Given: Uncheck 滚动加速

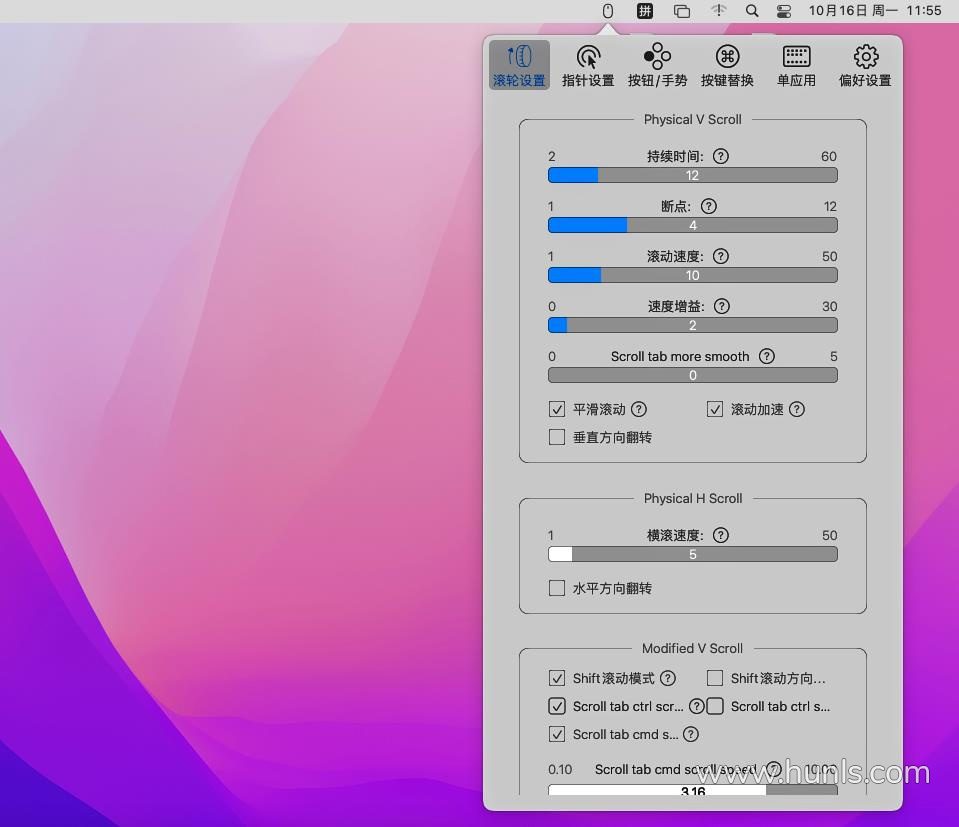Looking at the screenshot, I should (x=715, y=409).
